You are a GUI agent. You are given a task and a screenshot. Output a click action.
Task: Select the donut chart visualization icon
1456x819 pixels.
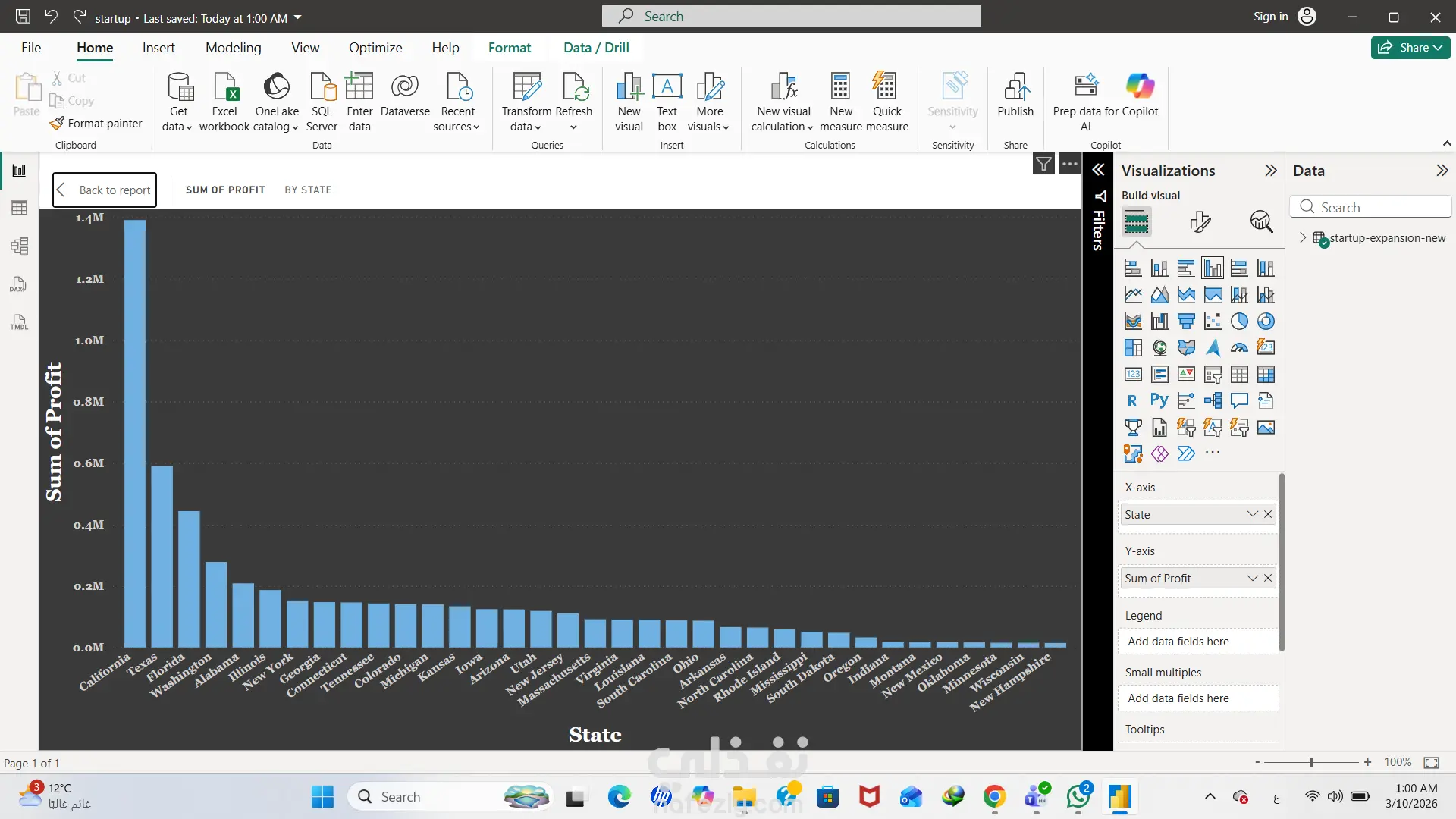[1266, 321]
